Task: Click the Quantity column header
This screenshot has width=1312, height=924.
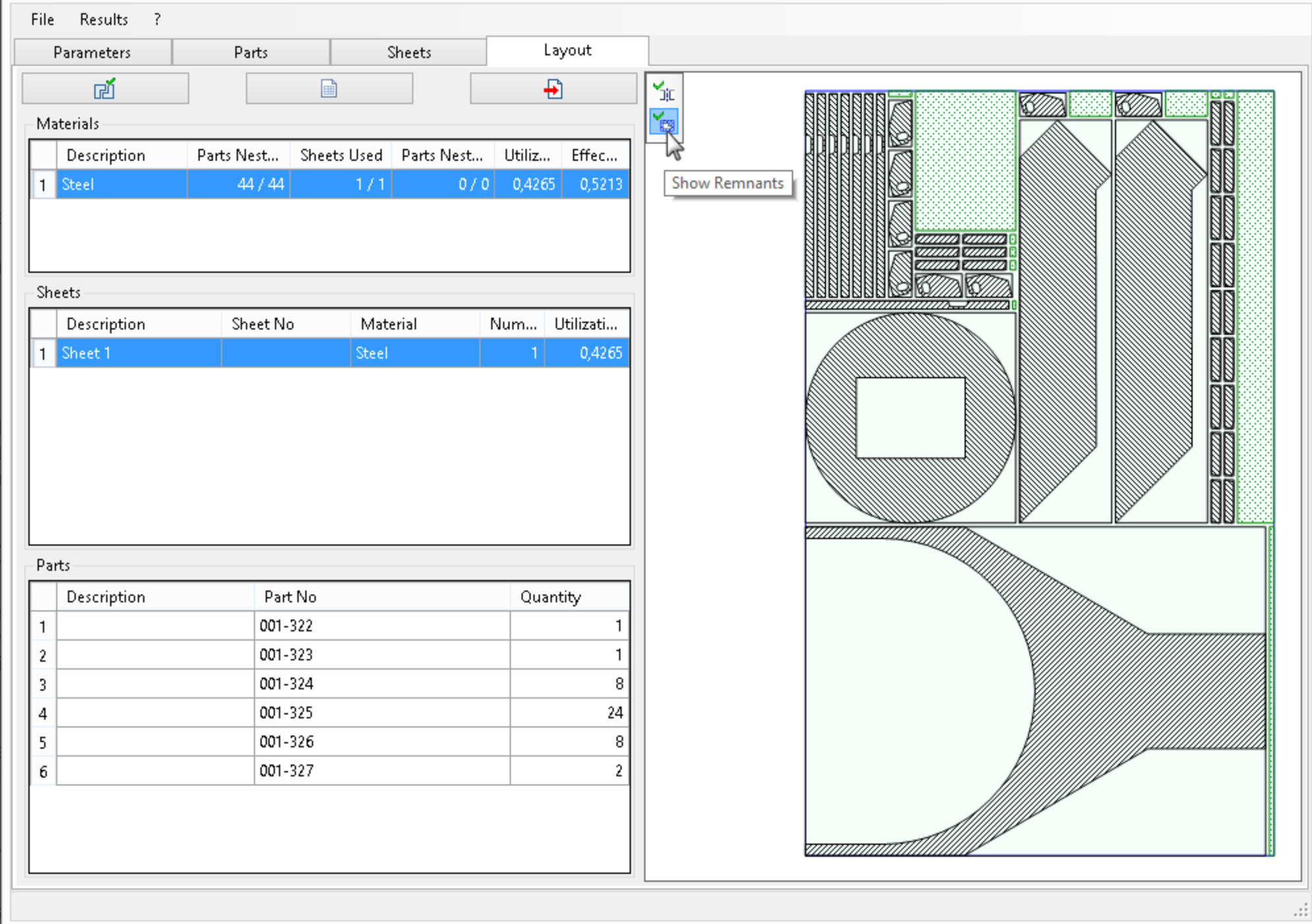Action: point(570,597)
